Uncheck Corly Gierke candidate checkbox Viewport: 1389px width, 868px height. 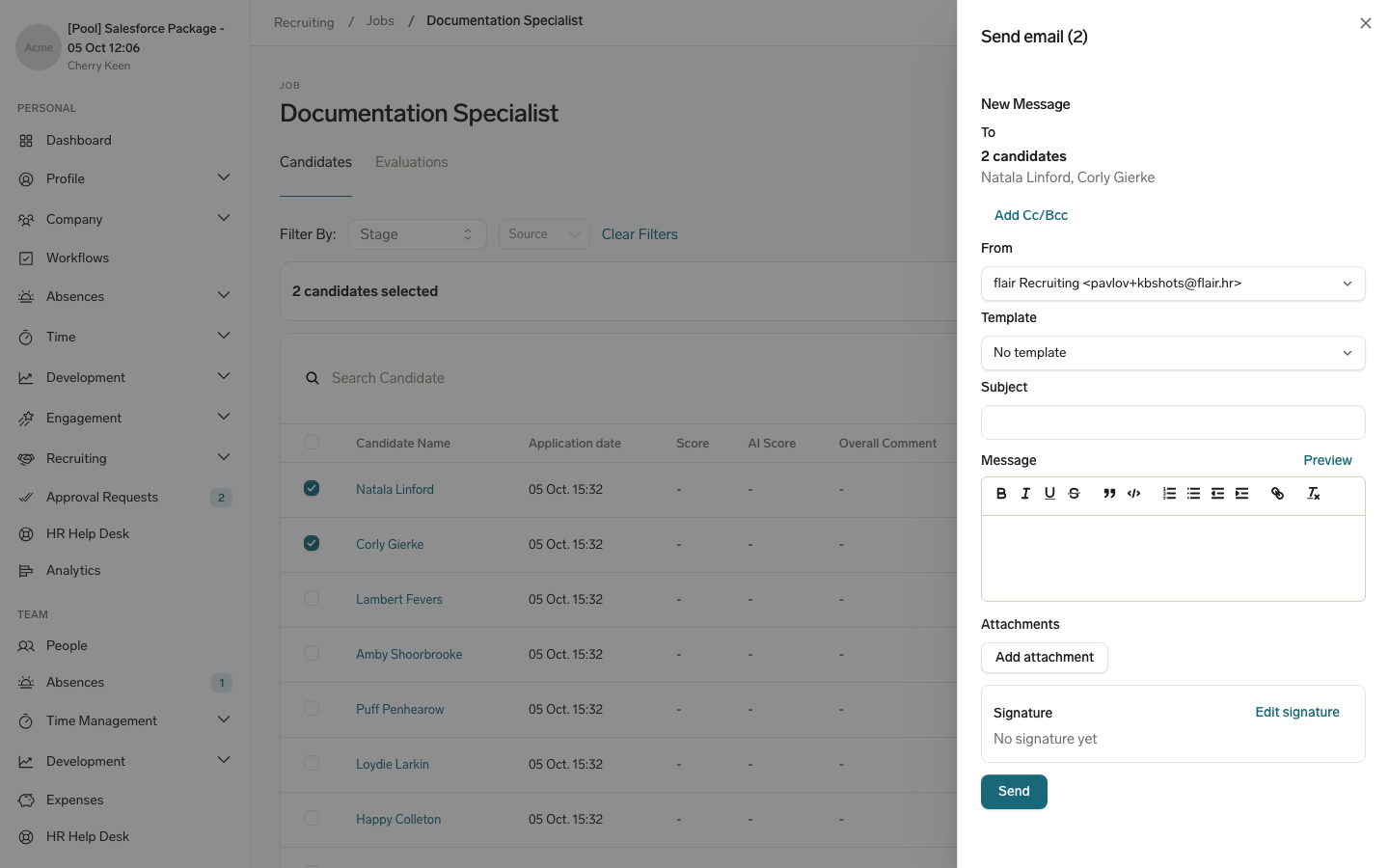tap(312, 543)
